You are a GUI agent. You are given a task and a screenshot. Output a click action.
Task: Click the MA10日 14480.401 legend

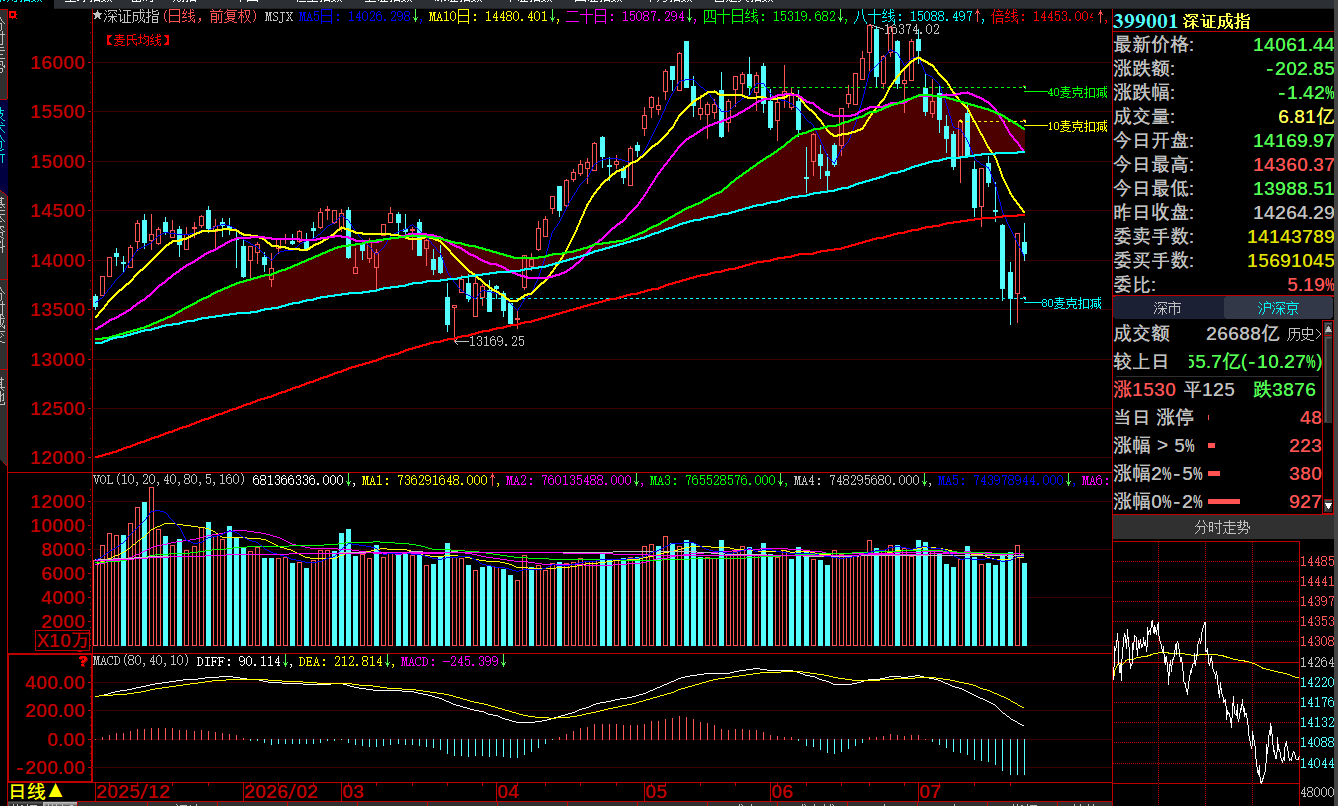pos(491,17)
